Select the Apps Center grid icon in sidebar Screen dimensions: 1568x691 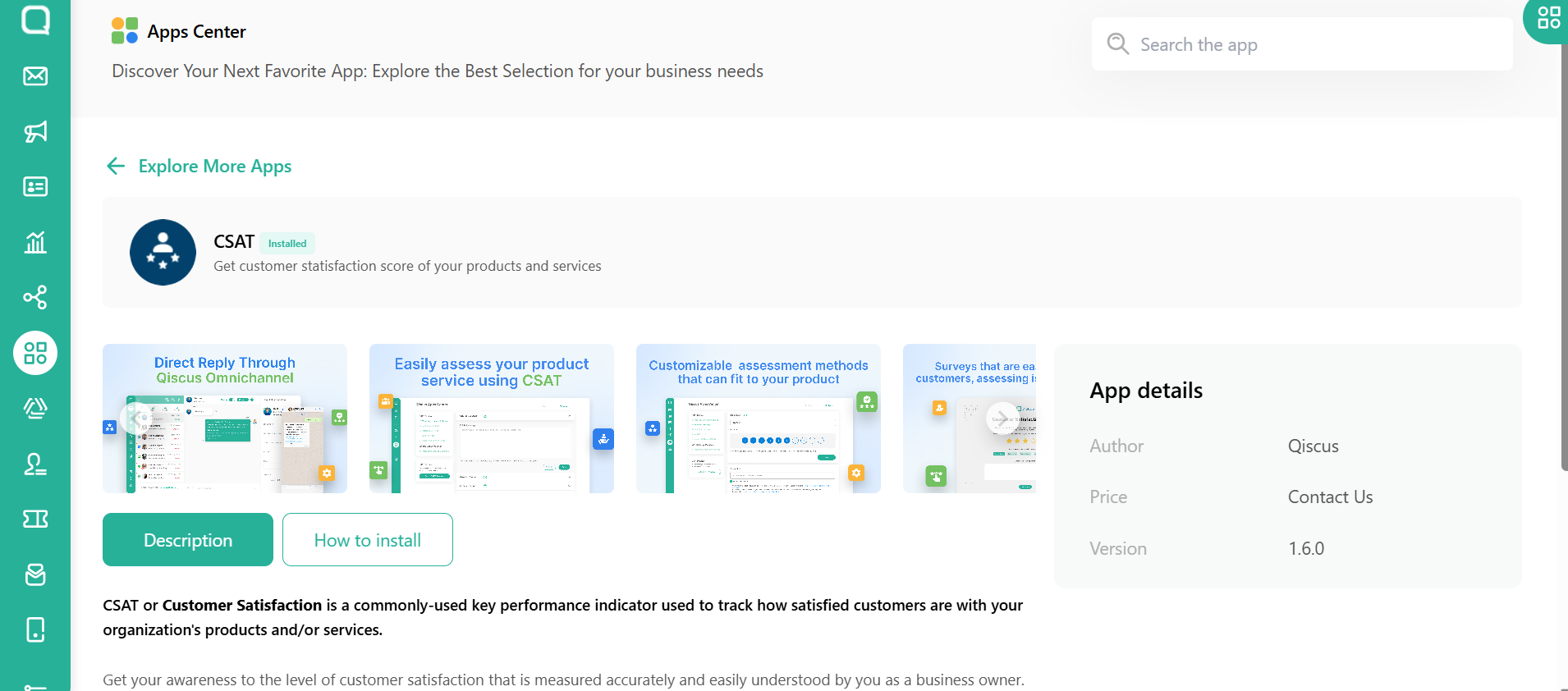[35, 353]
